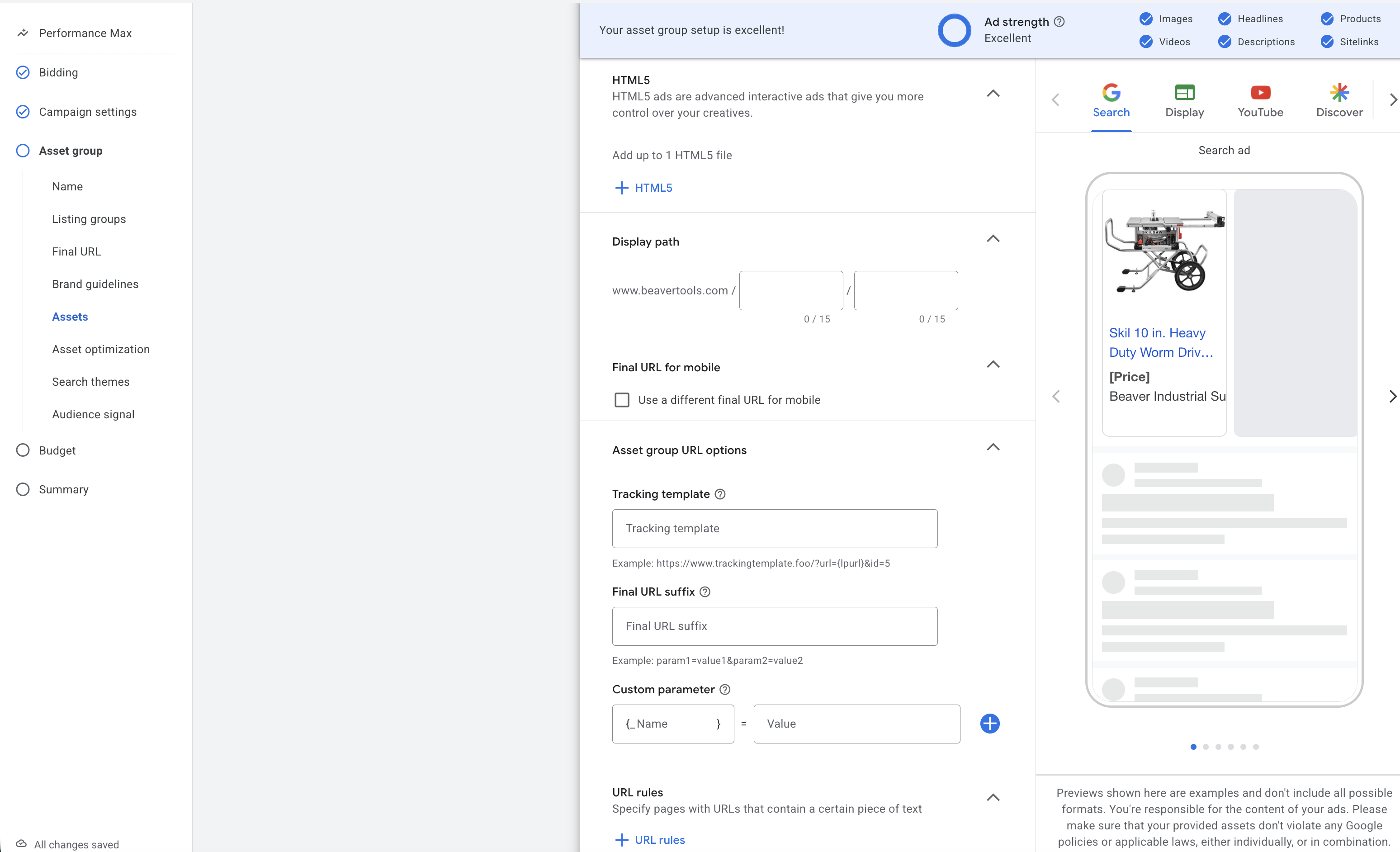Viewport: 1400px width, 852px height.
Task: Click the Headlines checkmark icon in ad strength
Action: 1225,19
